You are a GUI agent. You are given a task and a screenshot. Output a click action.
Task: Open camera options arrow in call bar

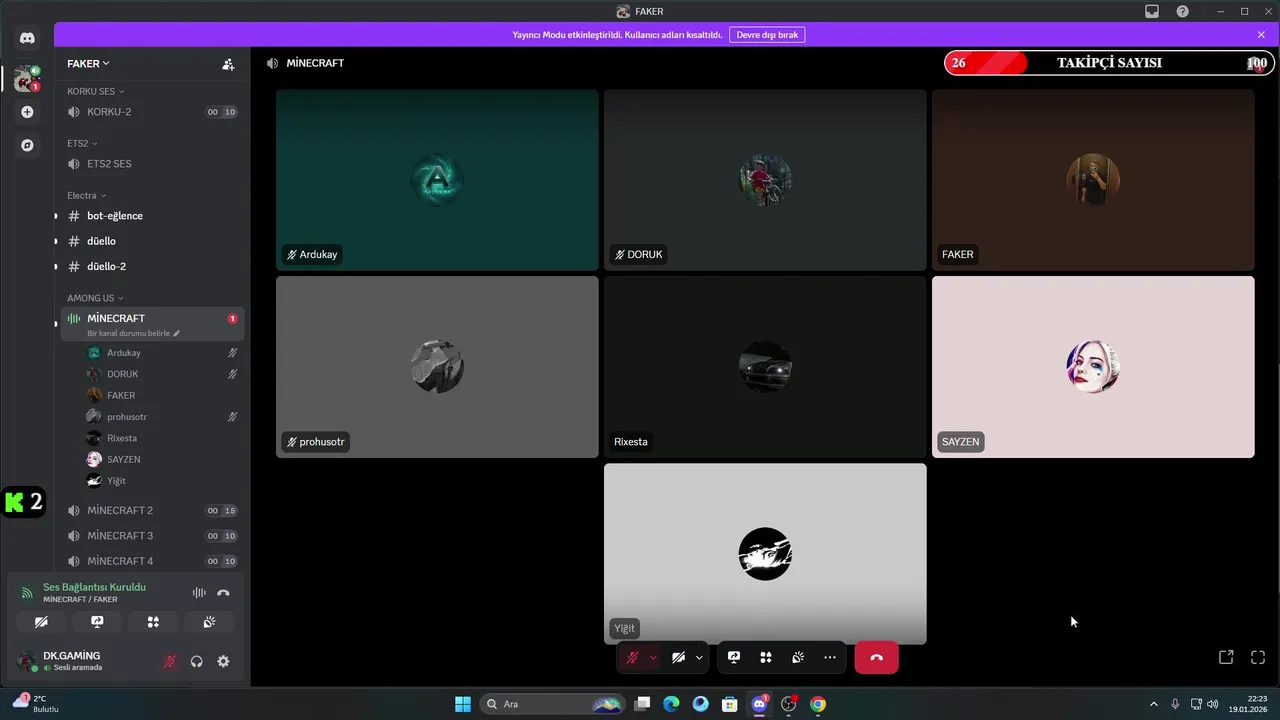coord(699,657)
